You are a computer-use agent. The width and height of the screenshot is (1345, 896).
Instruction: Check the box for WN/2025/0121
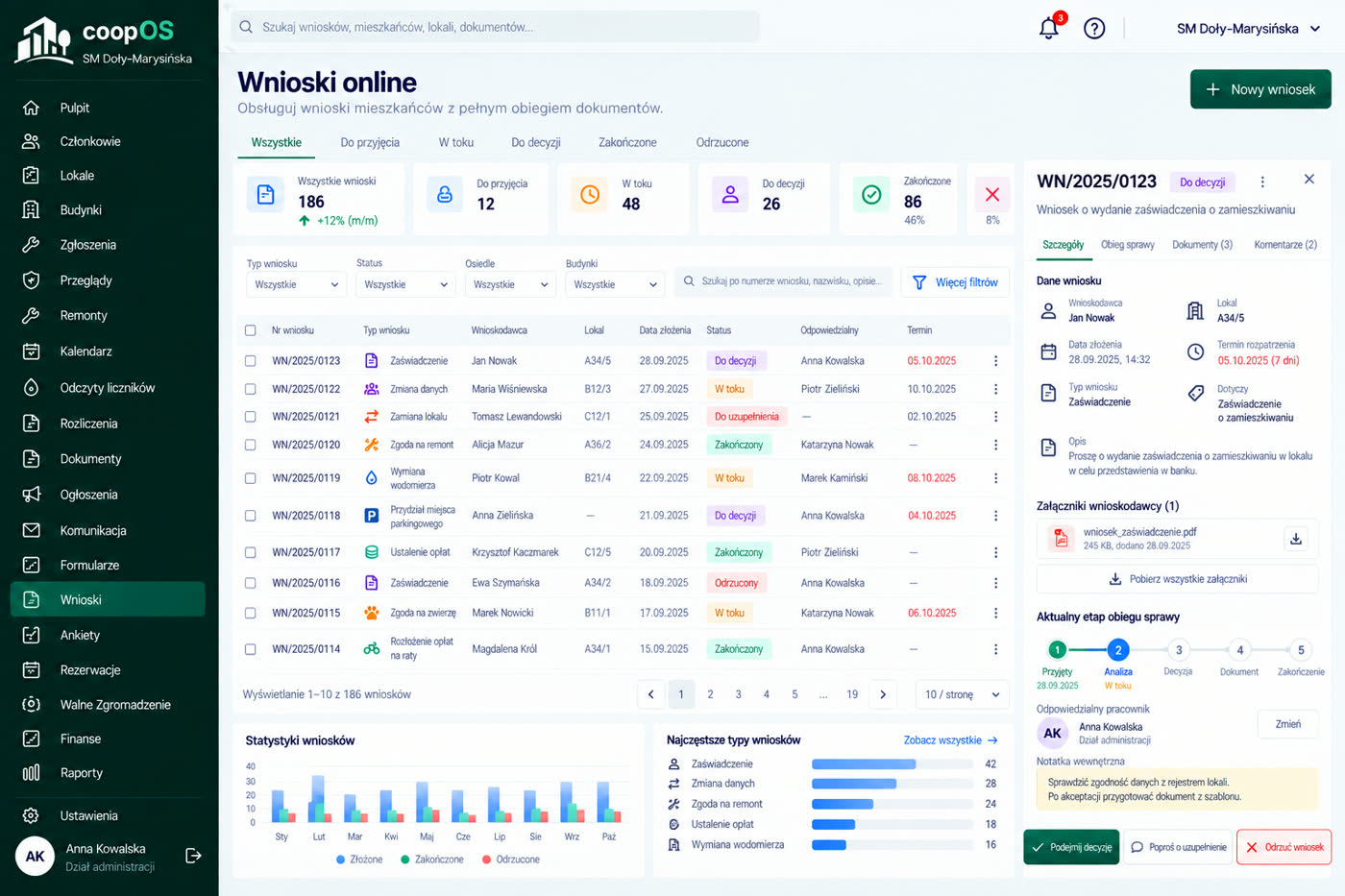point(251,417)
